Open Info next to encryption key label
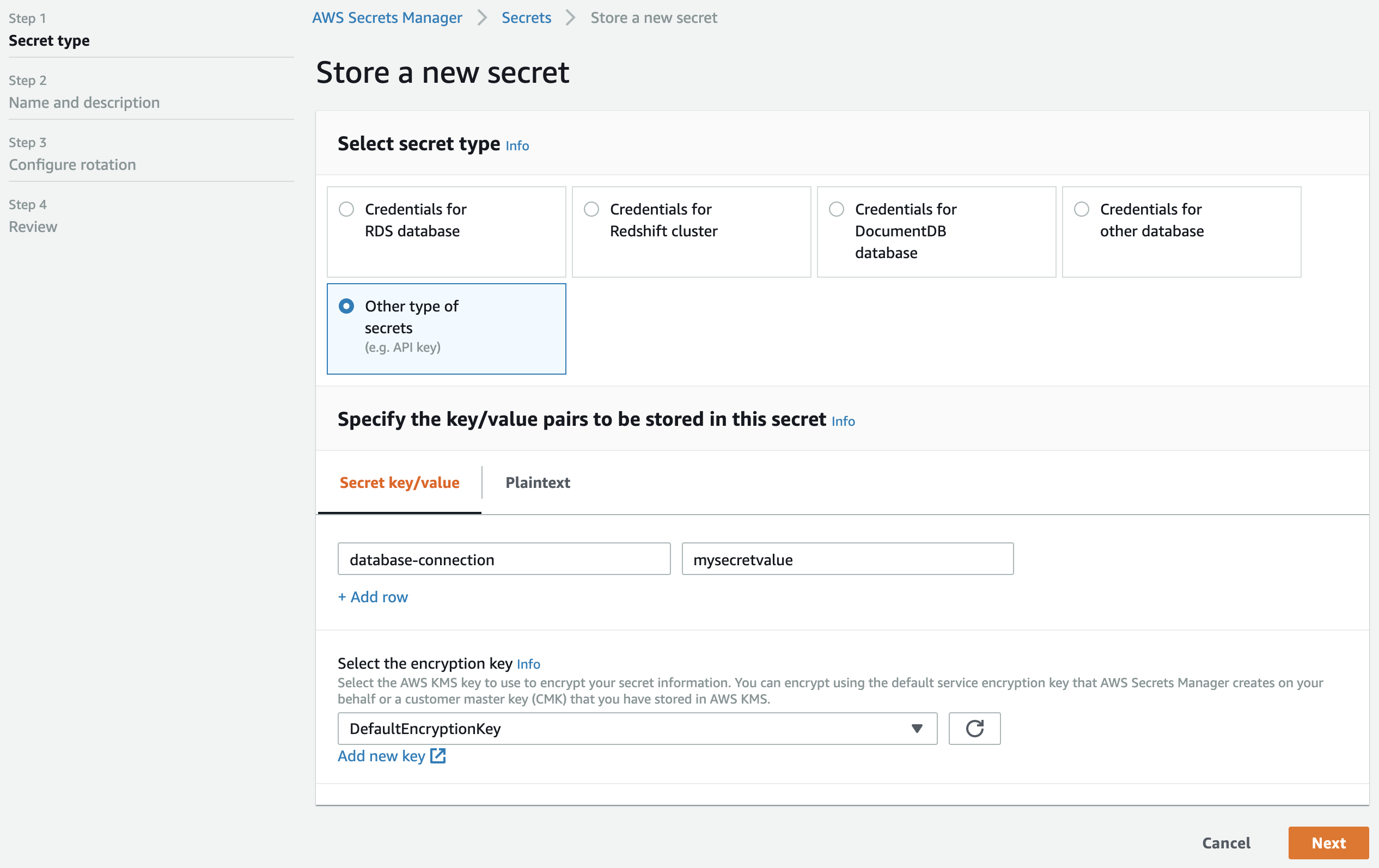This screenshot has height=868, width=1379. [x=528, y=664]
